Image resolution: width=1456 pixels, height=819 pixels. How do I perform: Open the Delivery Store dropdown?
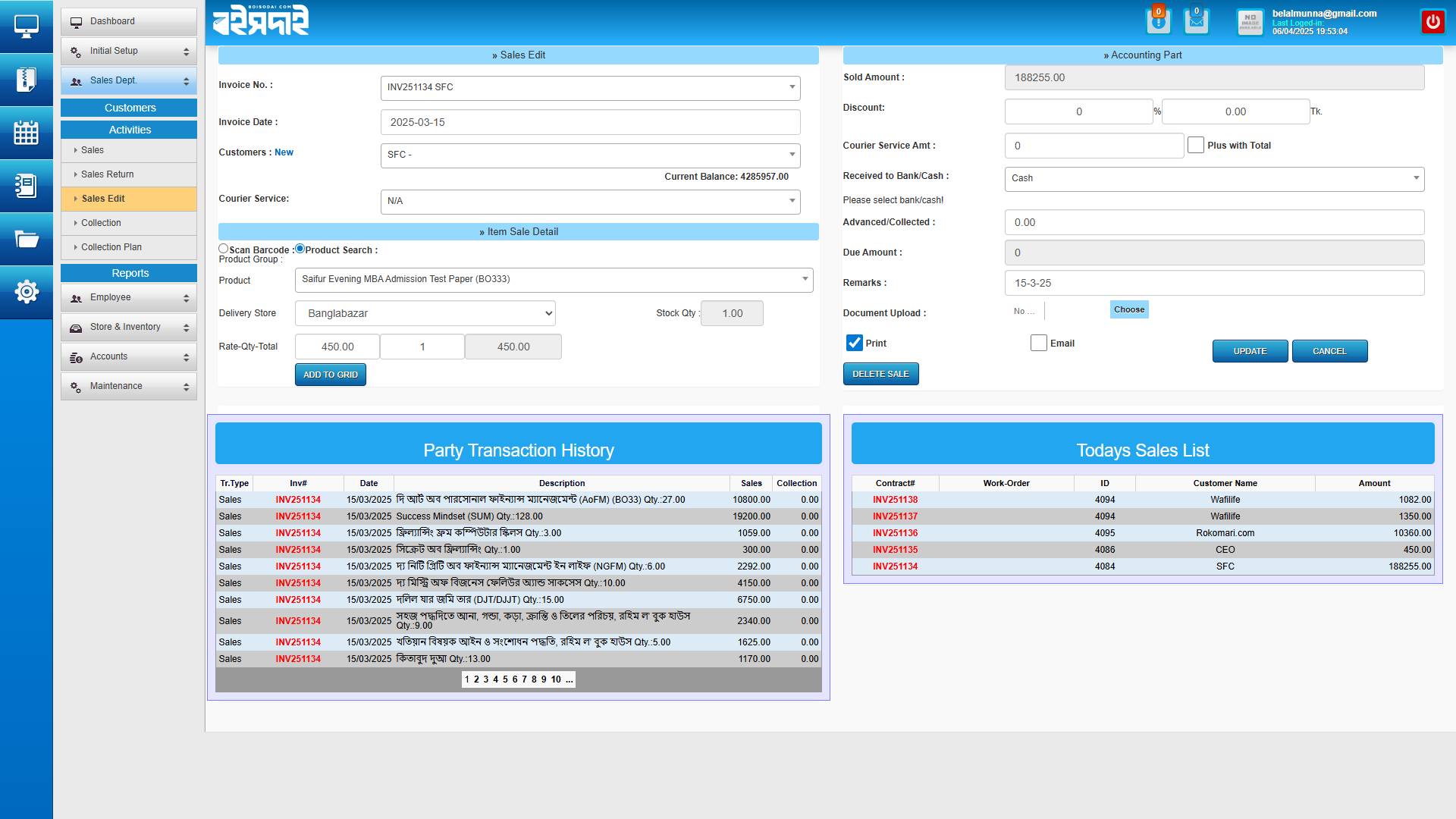click(425, 313)
